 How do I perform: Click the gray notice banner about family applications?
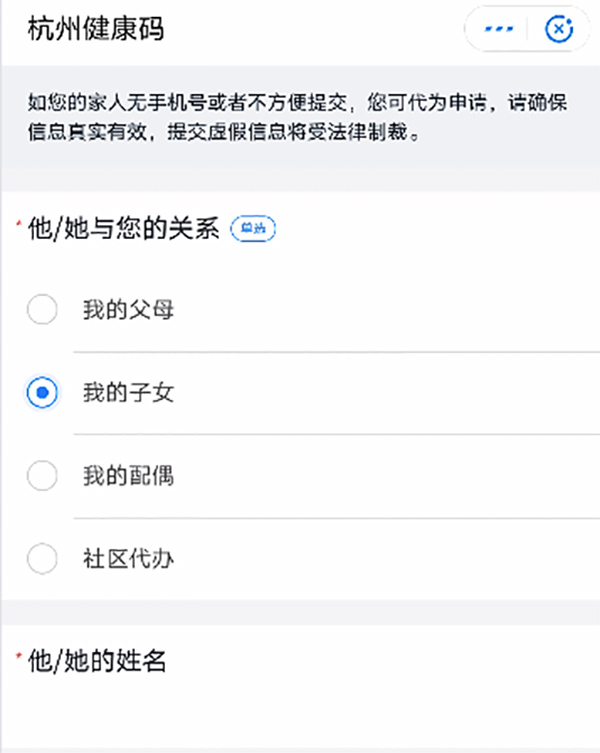[300, 117]
